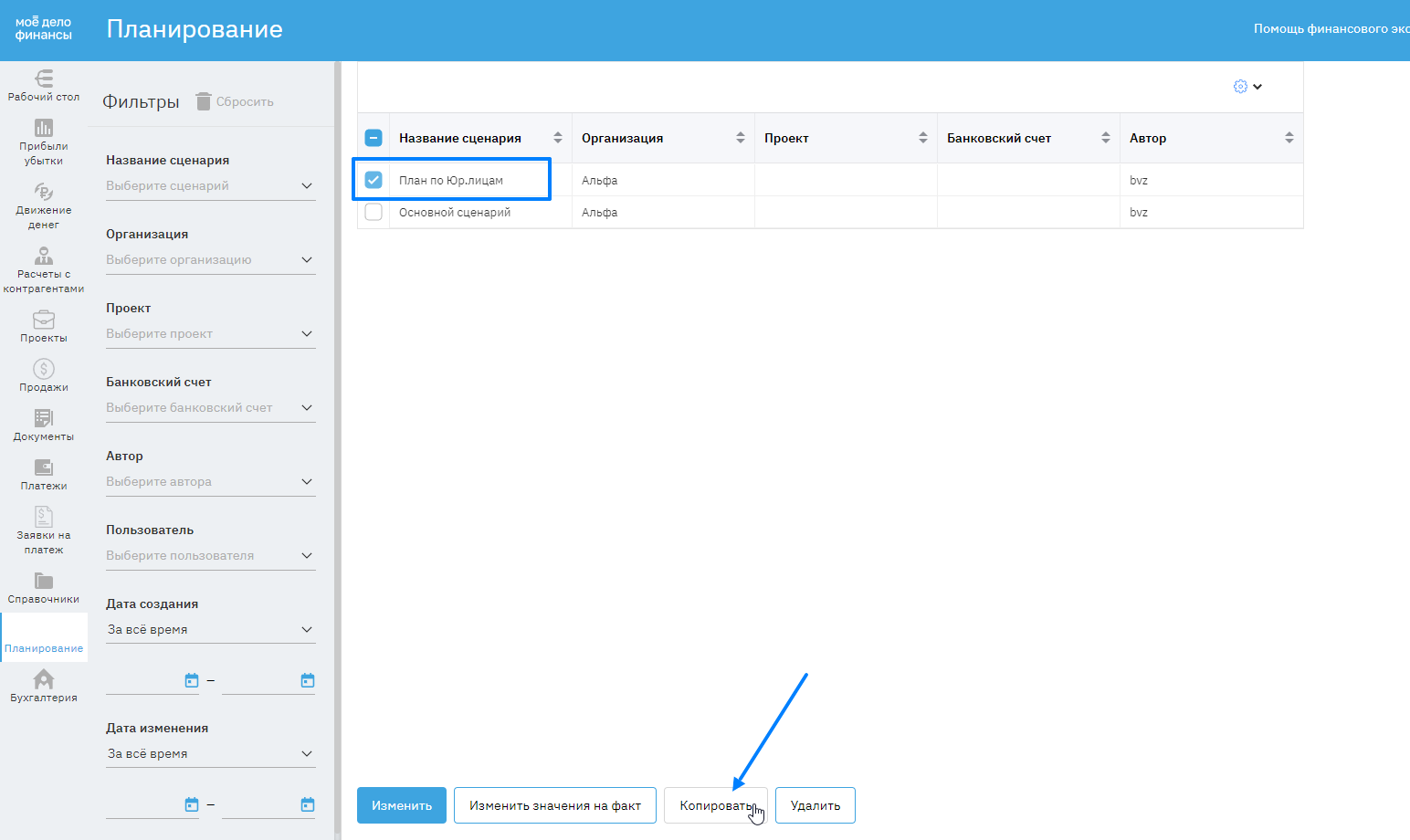Open the Прибыли убытки chart icon
The image size is (1410, 840).
(44, 128)
